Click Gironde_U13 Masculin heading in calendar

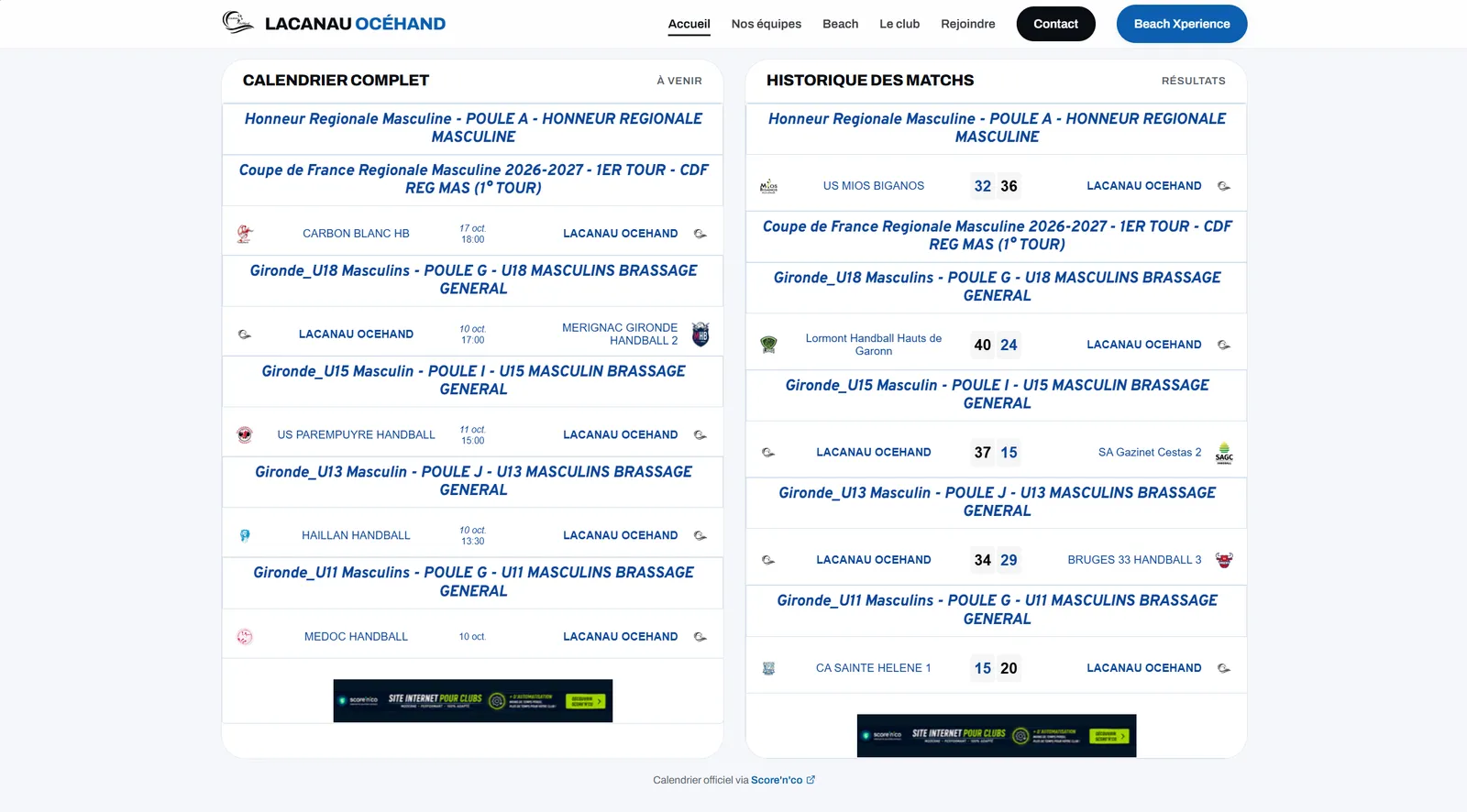pos(473,481)
